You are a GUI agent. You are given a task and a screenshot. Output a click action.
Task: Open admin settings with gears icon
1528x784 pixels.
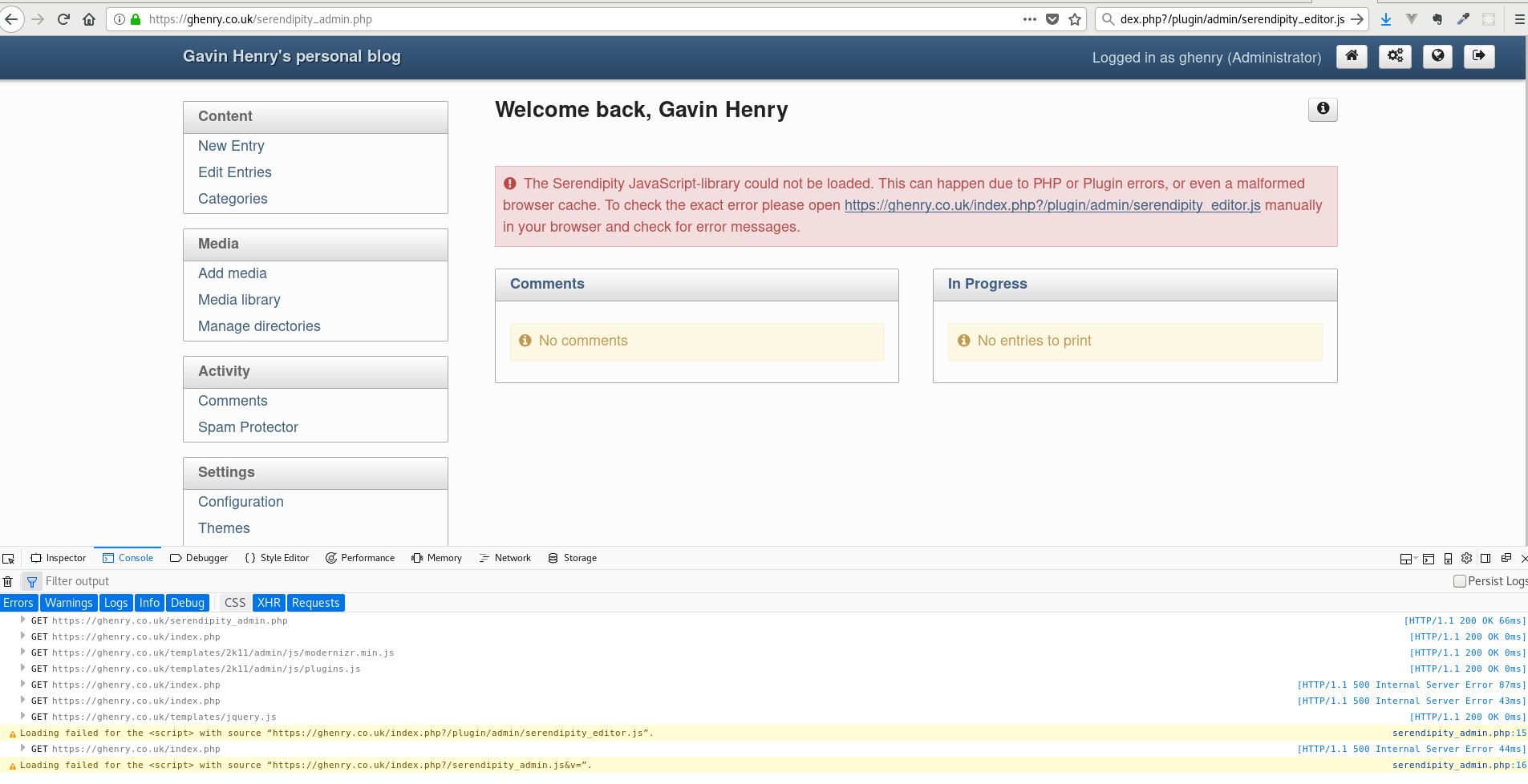[x=1395, y=56]
